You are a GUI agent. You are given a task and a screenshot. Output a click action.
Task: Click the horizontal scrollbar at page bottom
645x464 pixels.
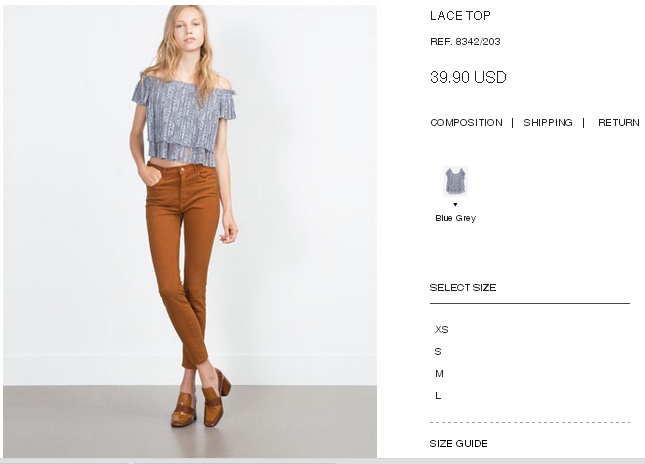[322, 461]
